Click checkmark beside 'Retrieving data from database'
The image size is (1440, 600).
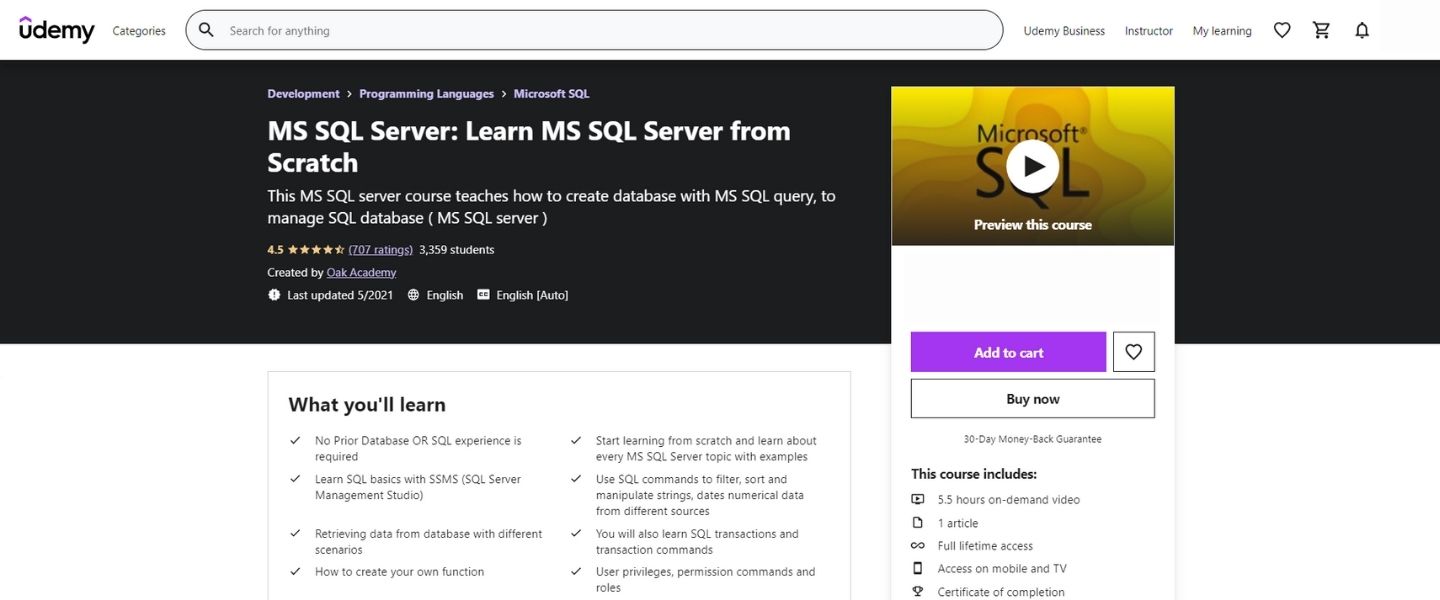click(x=295, y=534)
